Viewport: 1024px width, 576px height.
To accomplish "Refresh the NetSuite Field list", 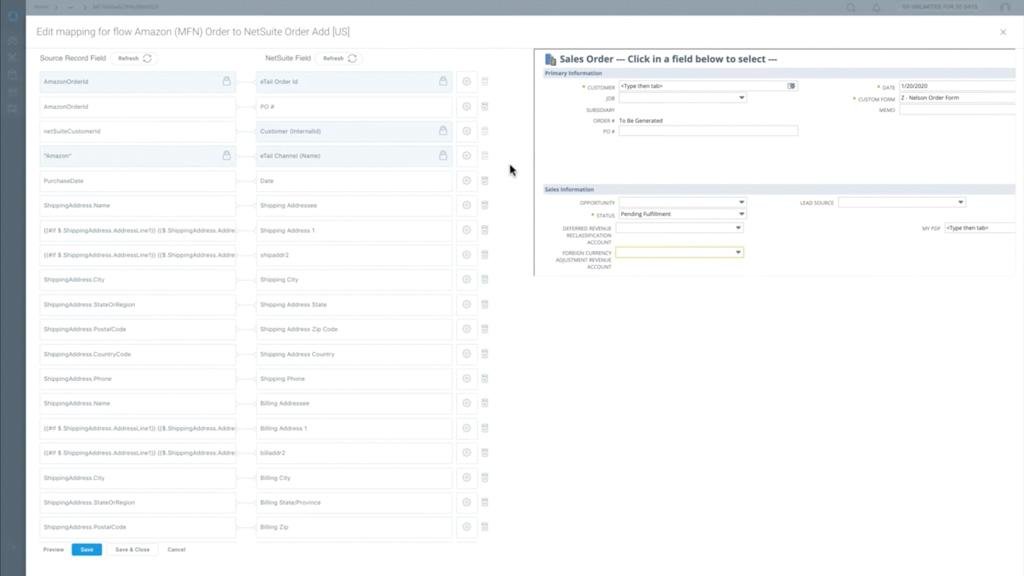I will (x=340, y=58).
